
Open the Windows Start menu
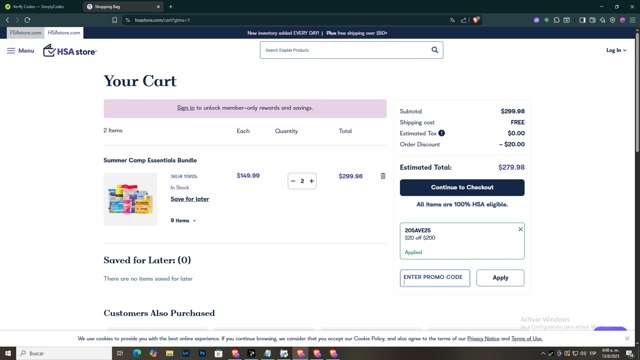coord(8,353)
